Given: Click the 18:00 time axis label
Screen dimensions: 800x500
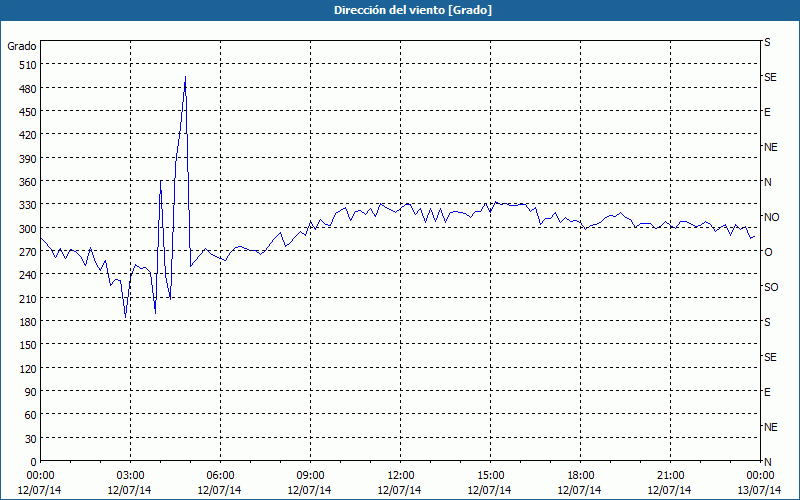Looking at the screenshot, I should point(581,476).
